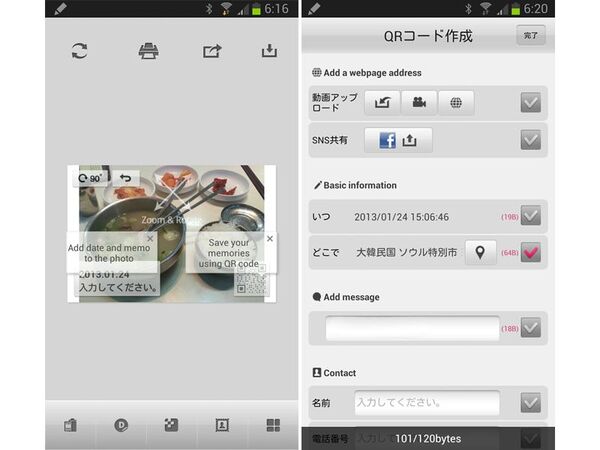Screen dimensions: 600x450
Task: Tap the date value 2013/01/24 15:06:46
Action: coord(401,217)
